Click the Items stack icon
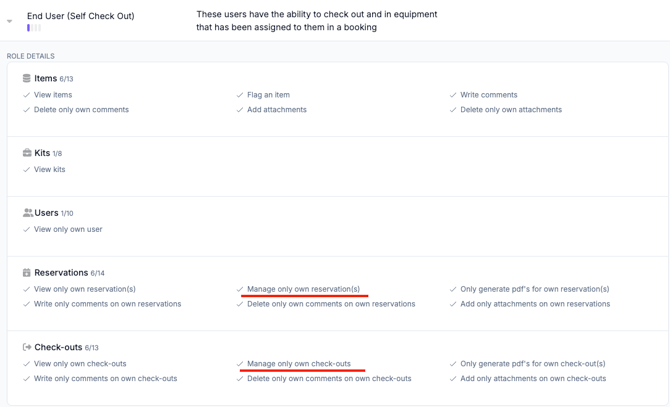Screen dimensions: 670x407 [x=27, y=78]
